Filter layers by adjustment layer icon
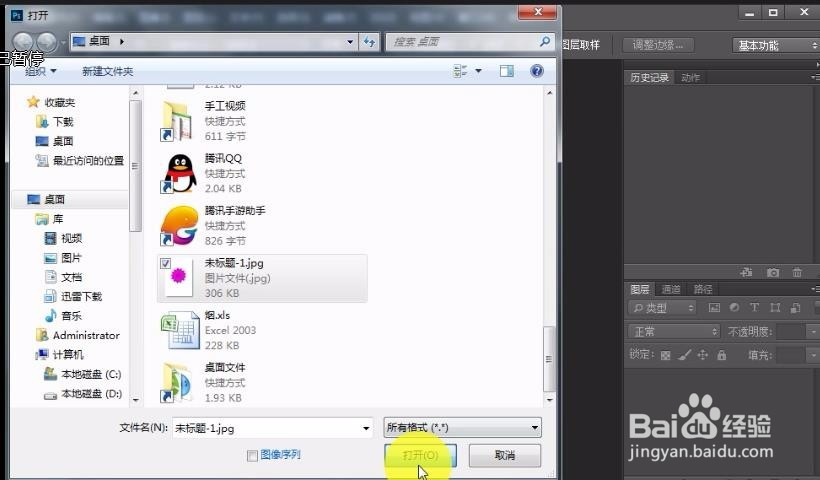Viewport: 820px width, 480px height. click(734, 307)
